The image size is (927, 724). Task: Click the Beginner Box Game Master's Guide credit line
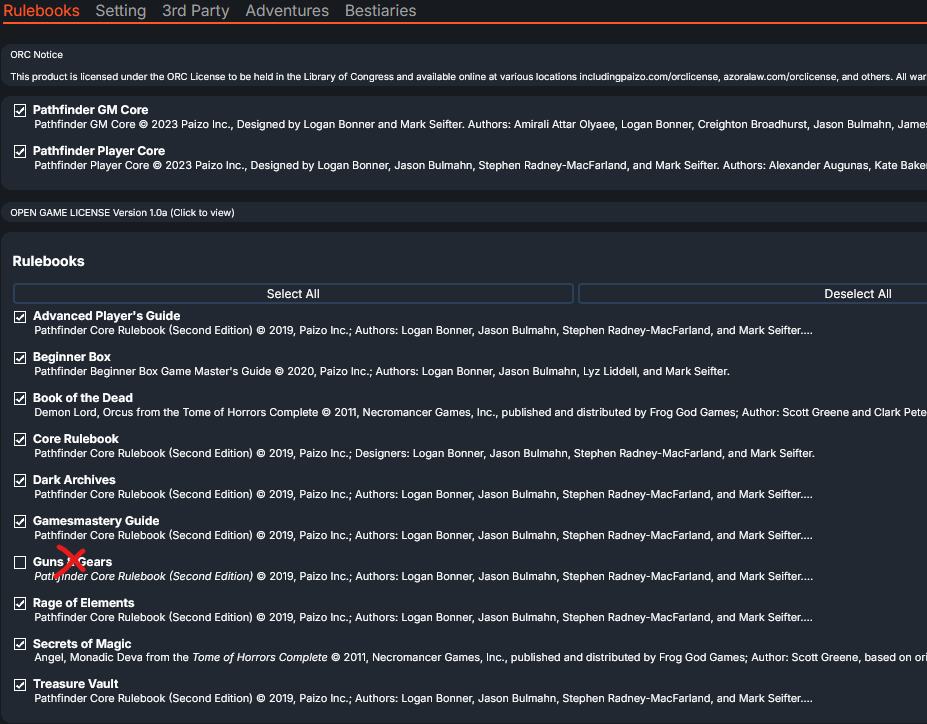pos(382,371)
